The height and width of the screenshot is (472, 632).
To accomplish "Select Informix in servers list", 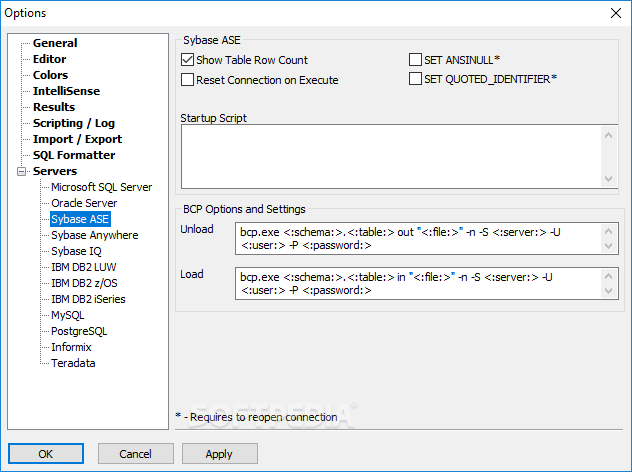I will tap(71, 347).
